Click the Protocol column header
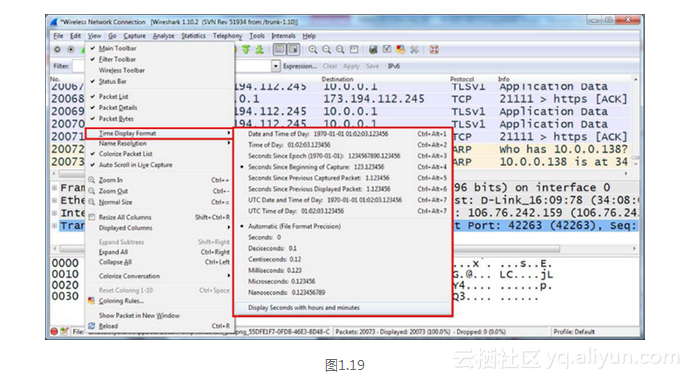This screenshot has width=691, height=379. coord(462,79)
